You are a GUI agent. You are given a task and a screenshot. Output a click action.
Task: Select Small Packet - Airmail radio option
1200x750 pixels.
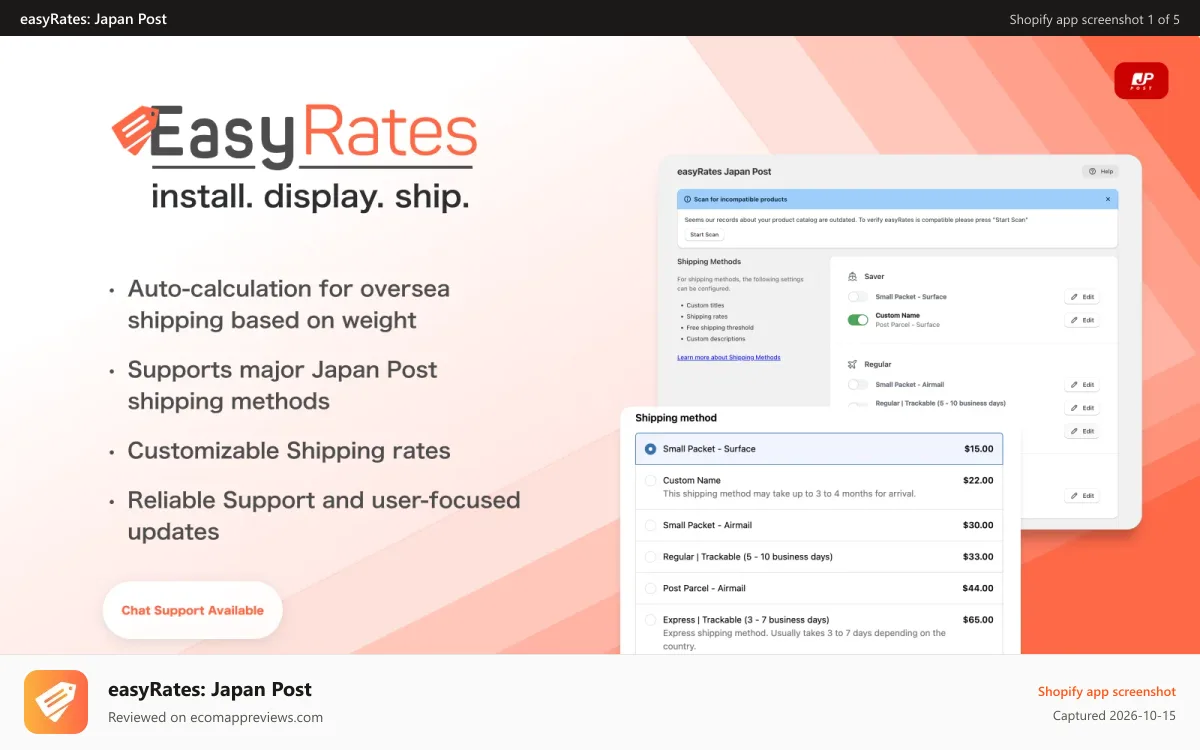point(651,525)
